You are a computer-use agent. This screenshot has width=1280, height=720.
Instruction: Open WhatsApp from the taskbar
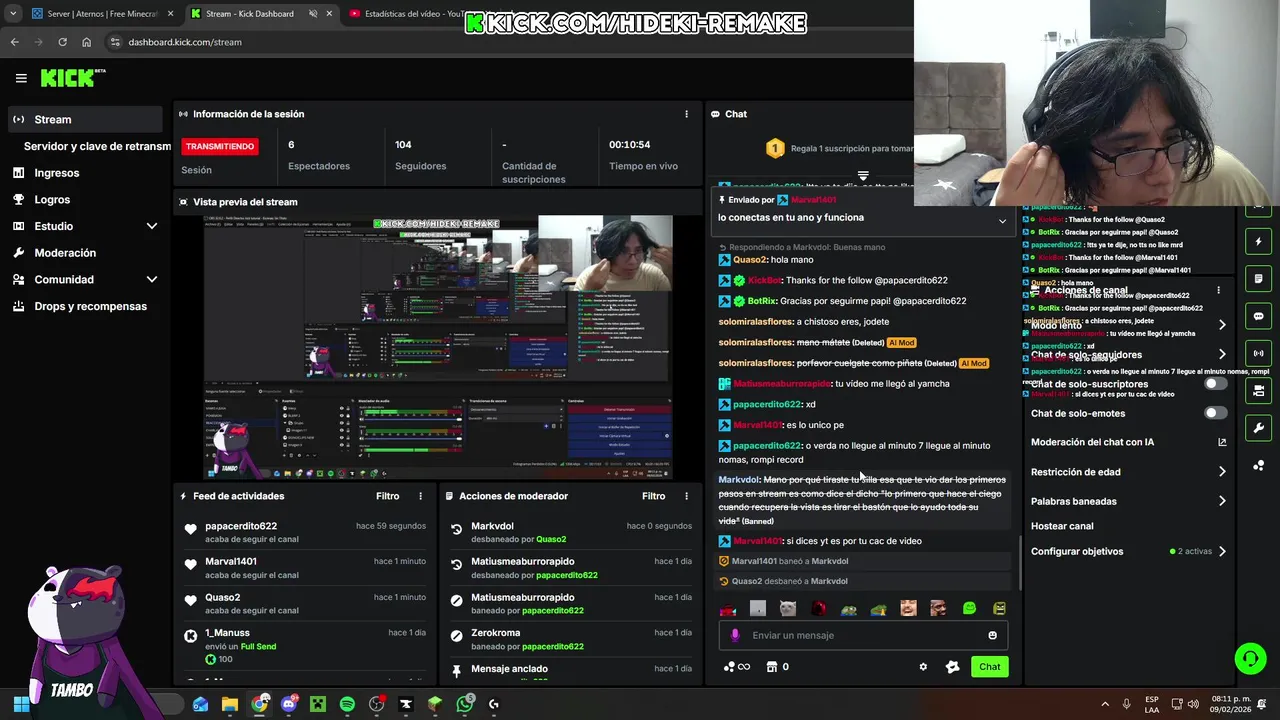465,704
